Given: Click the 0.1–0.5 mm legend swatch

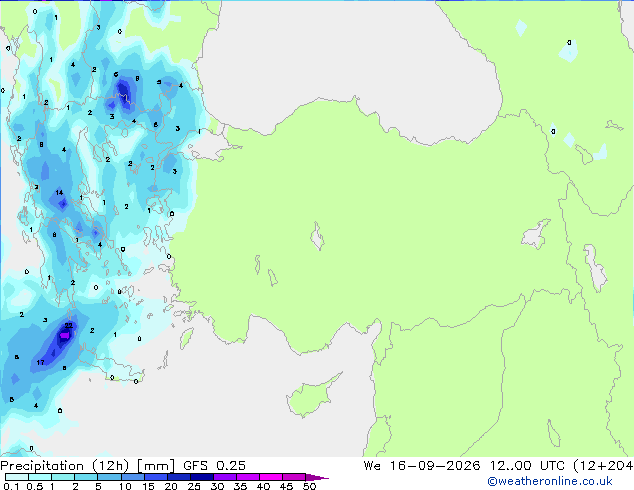Looking at the screenshot, I should pyautogui.click(x=17, y=477).
